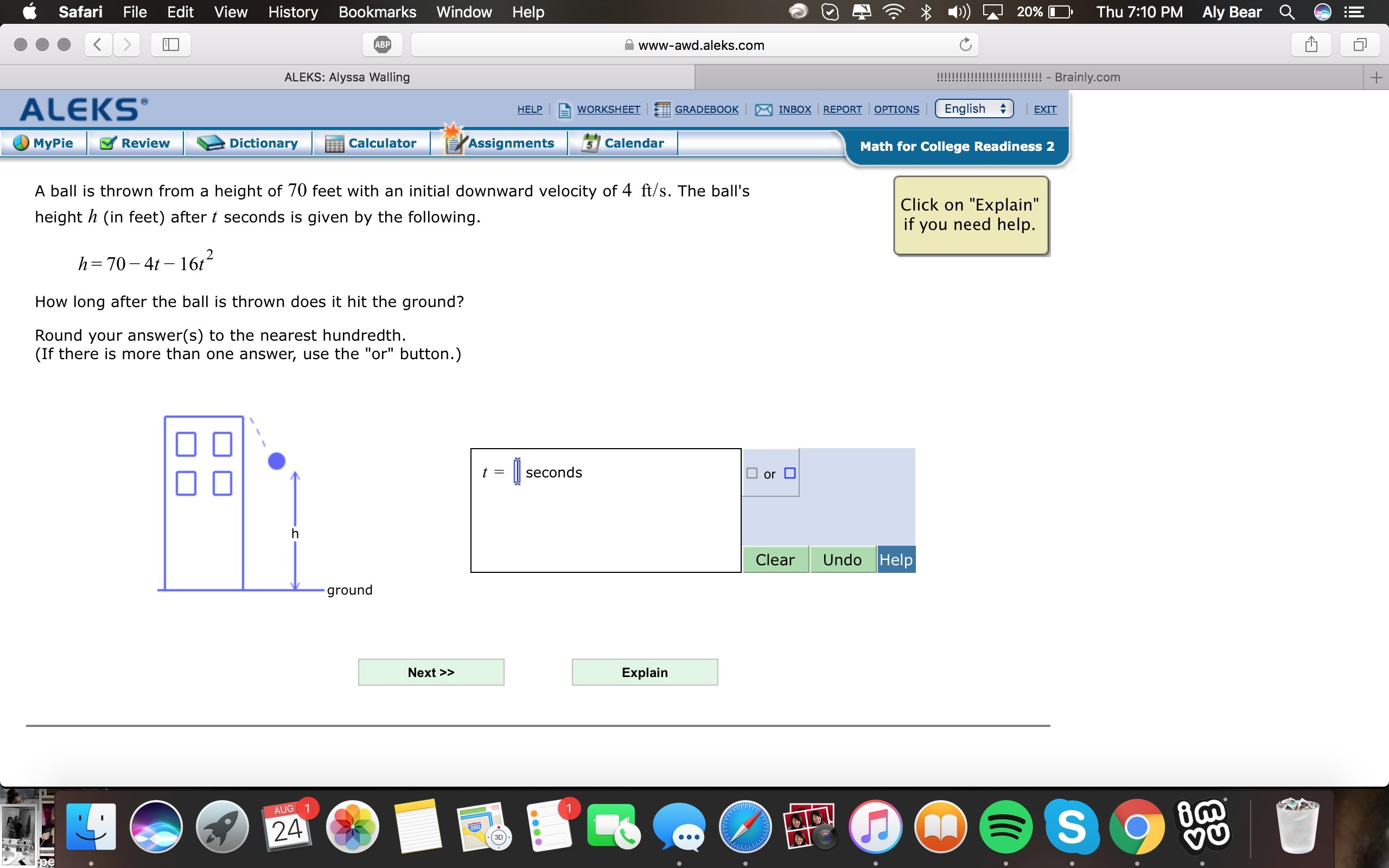Screen dimensions: 1389x868
Task: Open Spotify from the Dock
Action: [1005, 827]
